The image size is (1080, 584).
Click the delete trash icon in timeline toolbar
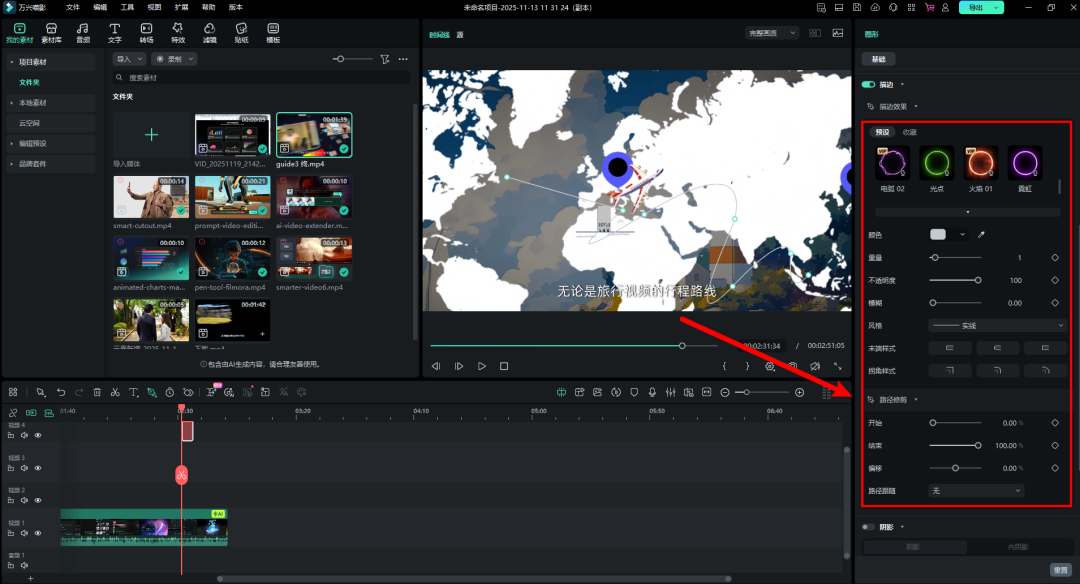pyautogui.click(x=97, y=392)
